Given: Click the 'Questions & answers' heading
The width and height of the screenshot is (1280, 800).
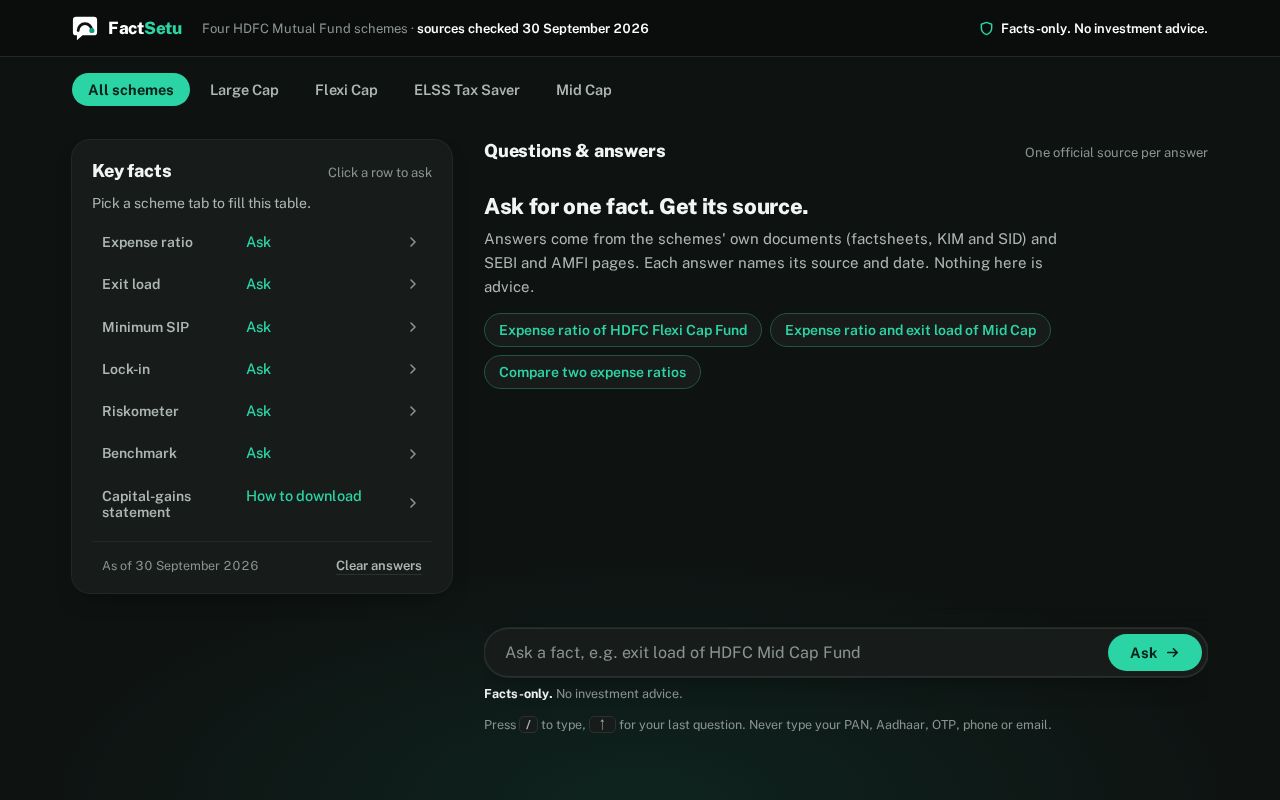Looking at the screenshot, I should [x=575, y=151].
